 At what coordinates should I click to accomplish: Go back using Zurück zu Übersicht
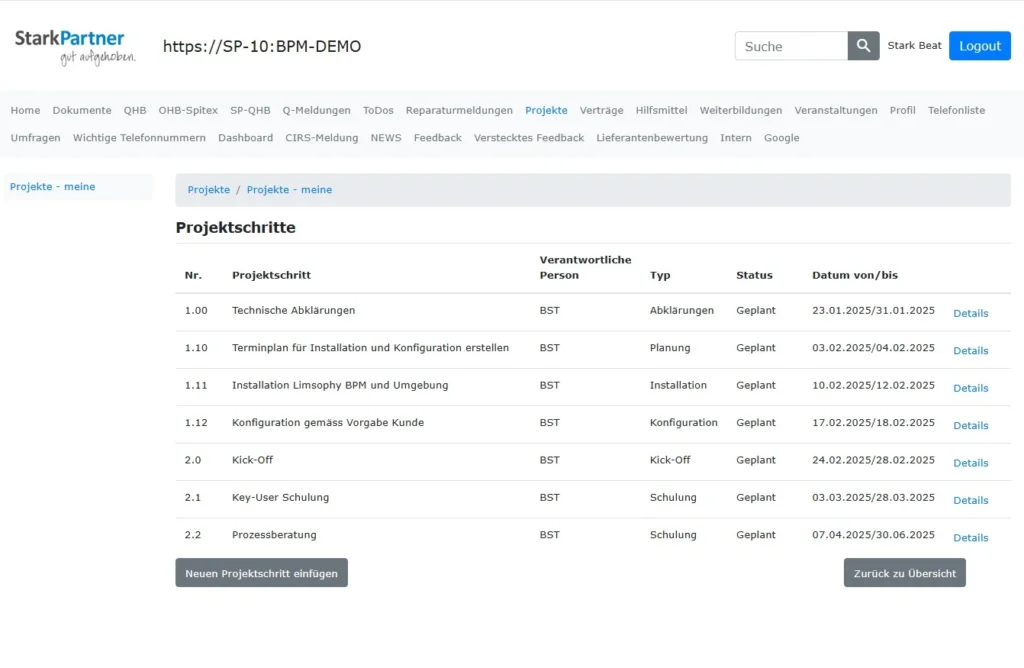click(x=904, y=573)
